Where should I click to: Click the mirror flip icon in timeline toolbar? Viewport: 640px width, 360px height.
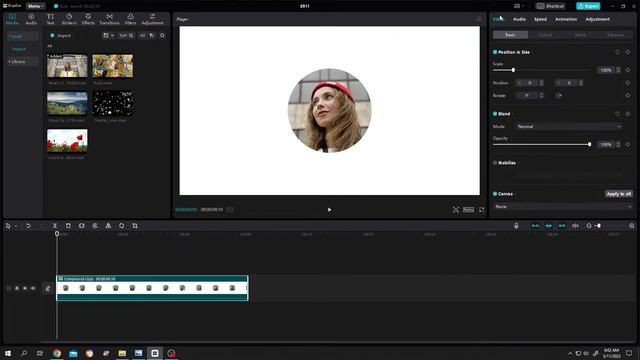tap(108, 226)
